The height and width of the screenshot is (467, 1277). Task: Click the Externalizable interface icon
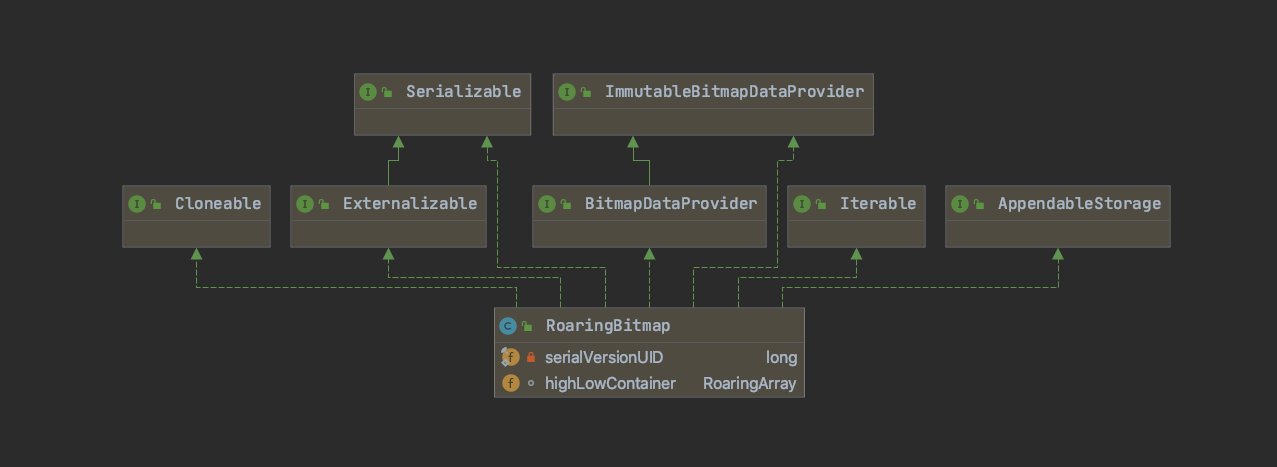click(x=304, y=204)
